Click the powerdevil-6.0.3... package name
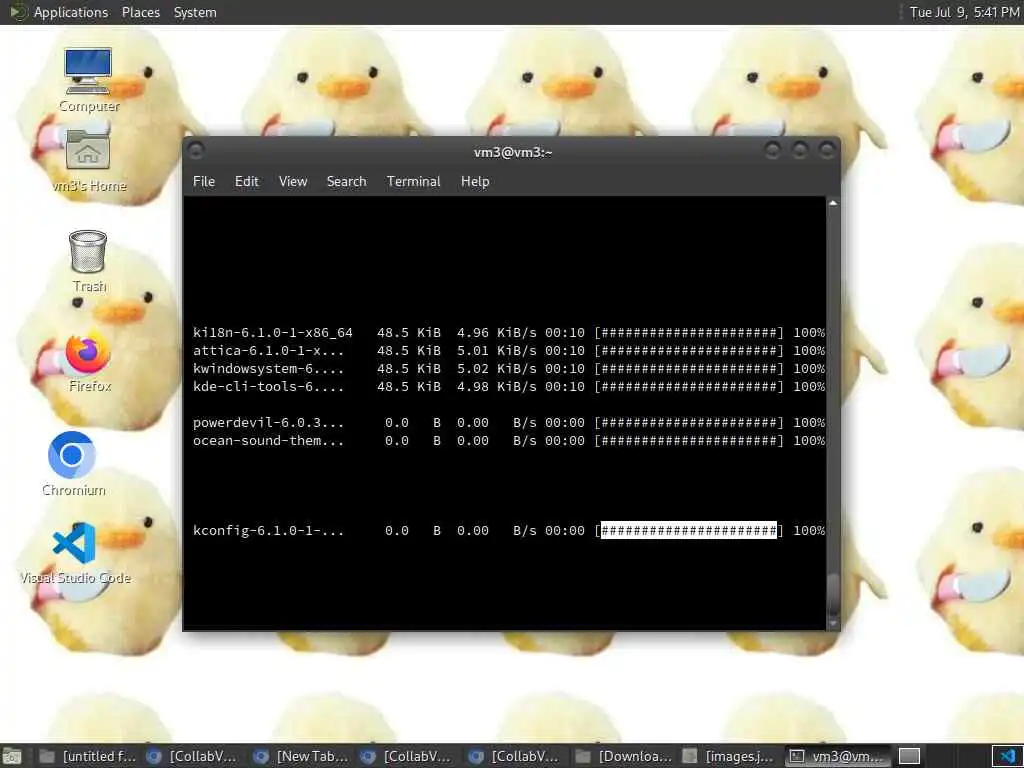This screenshot has width=1024, height=768. [x=268, y=423]
